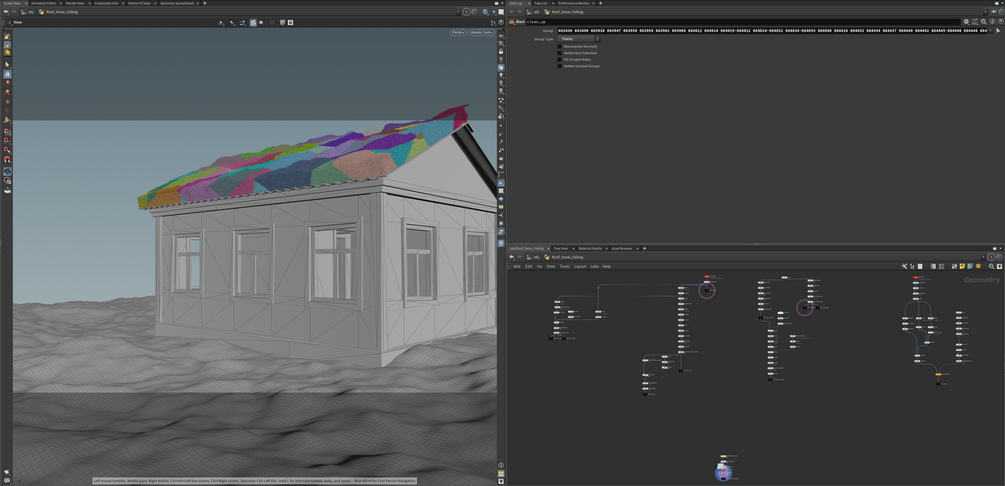Open the Group Type Points dropdown
Screen dimensions: 1005x486
578,38
